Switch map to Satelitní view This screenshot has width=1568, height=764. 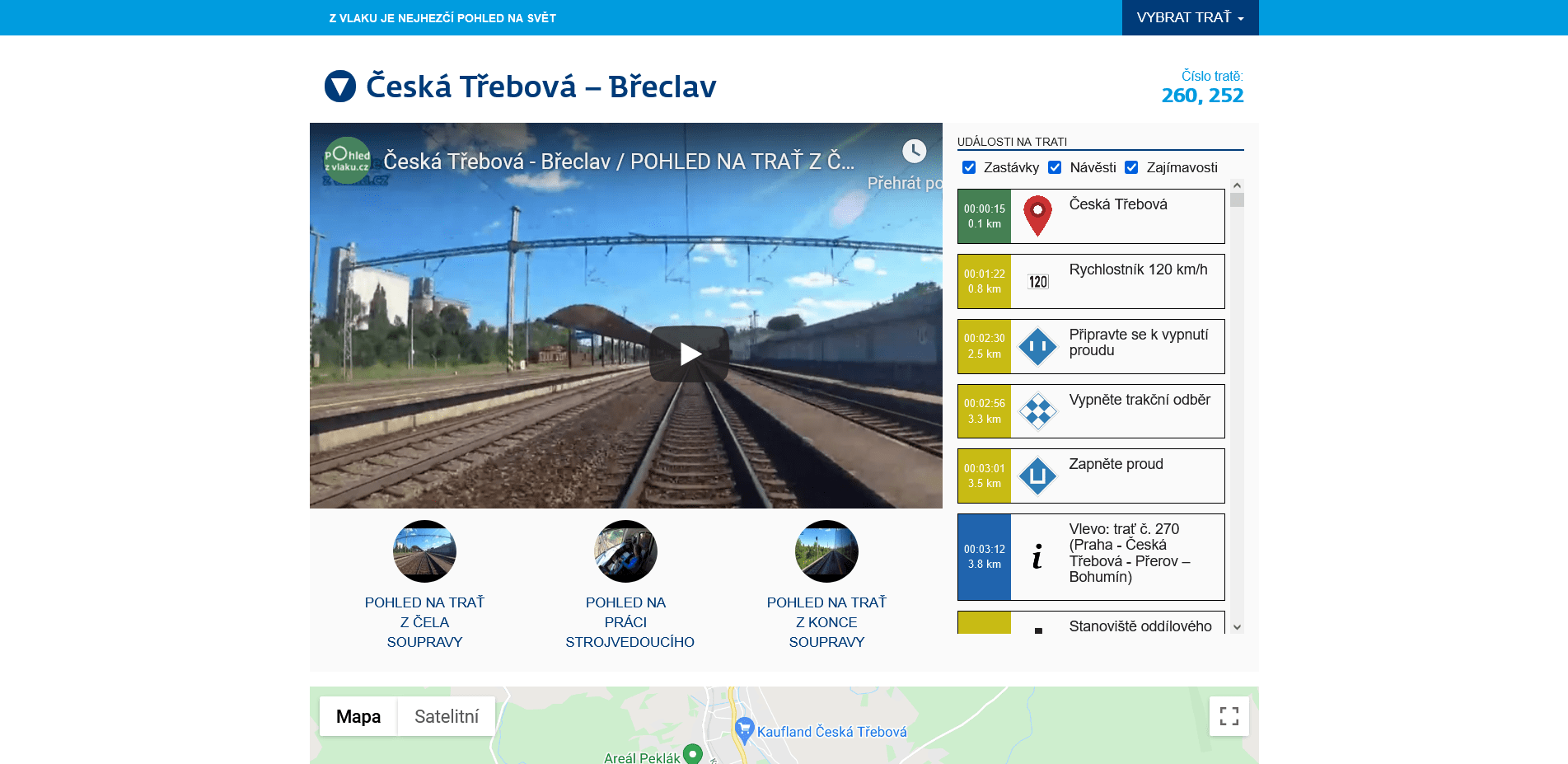click(446, 716)
